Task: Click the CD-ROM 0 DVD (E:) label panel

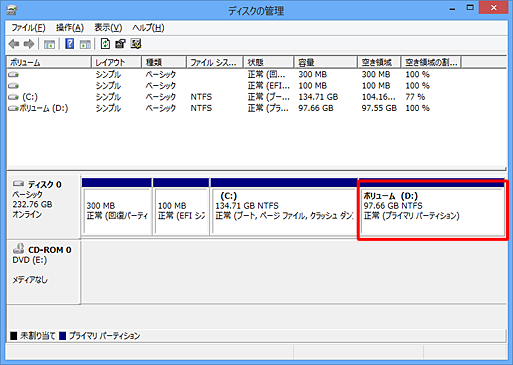Action: click(x=43, y=271)
